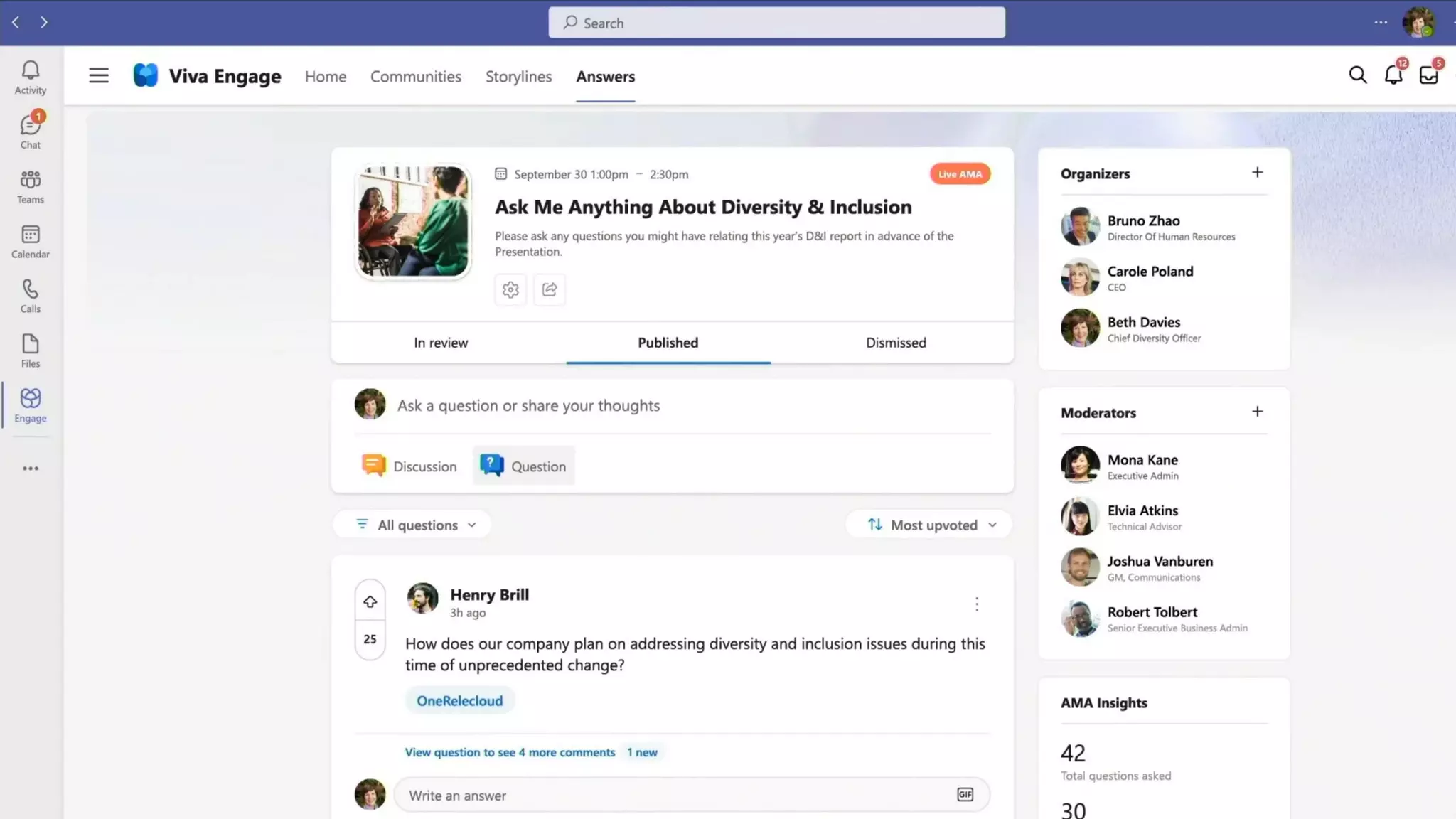Add an organizer with plus button
This screenshot has height=819, width=1456.
click(1257, 173)
